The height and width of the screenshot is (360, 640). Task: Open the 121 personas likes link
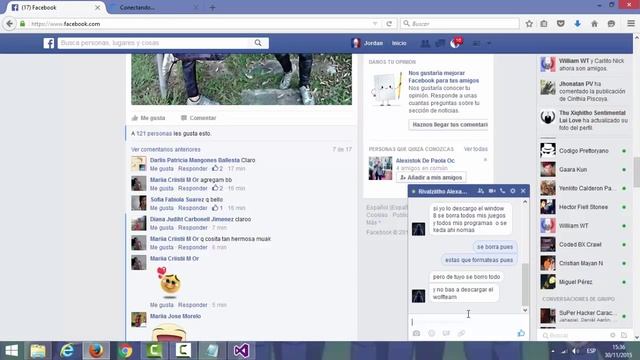pyautogui.click(x=154, y=133)
